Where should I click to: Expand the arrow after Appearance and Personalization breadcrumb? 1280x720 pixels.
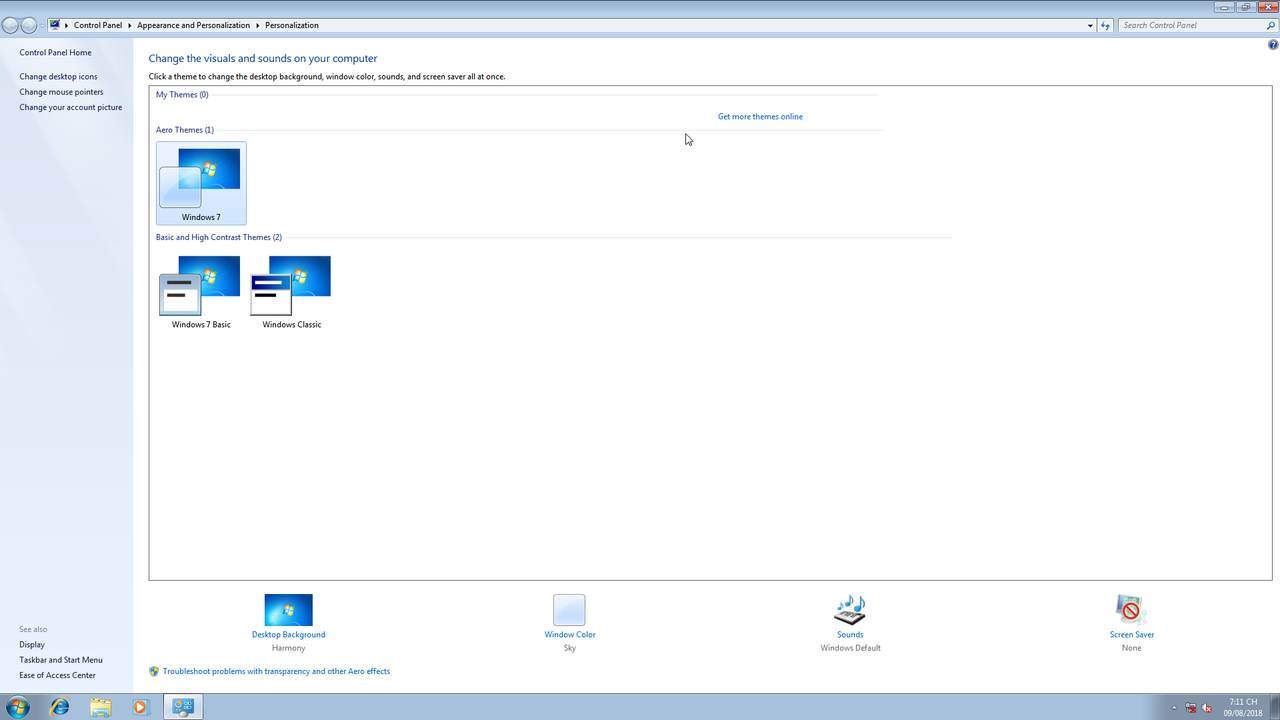point(258,25)
